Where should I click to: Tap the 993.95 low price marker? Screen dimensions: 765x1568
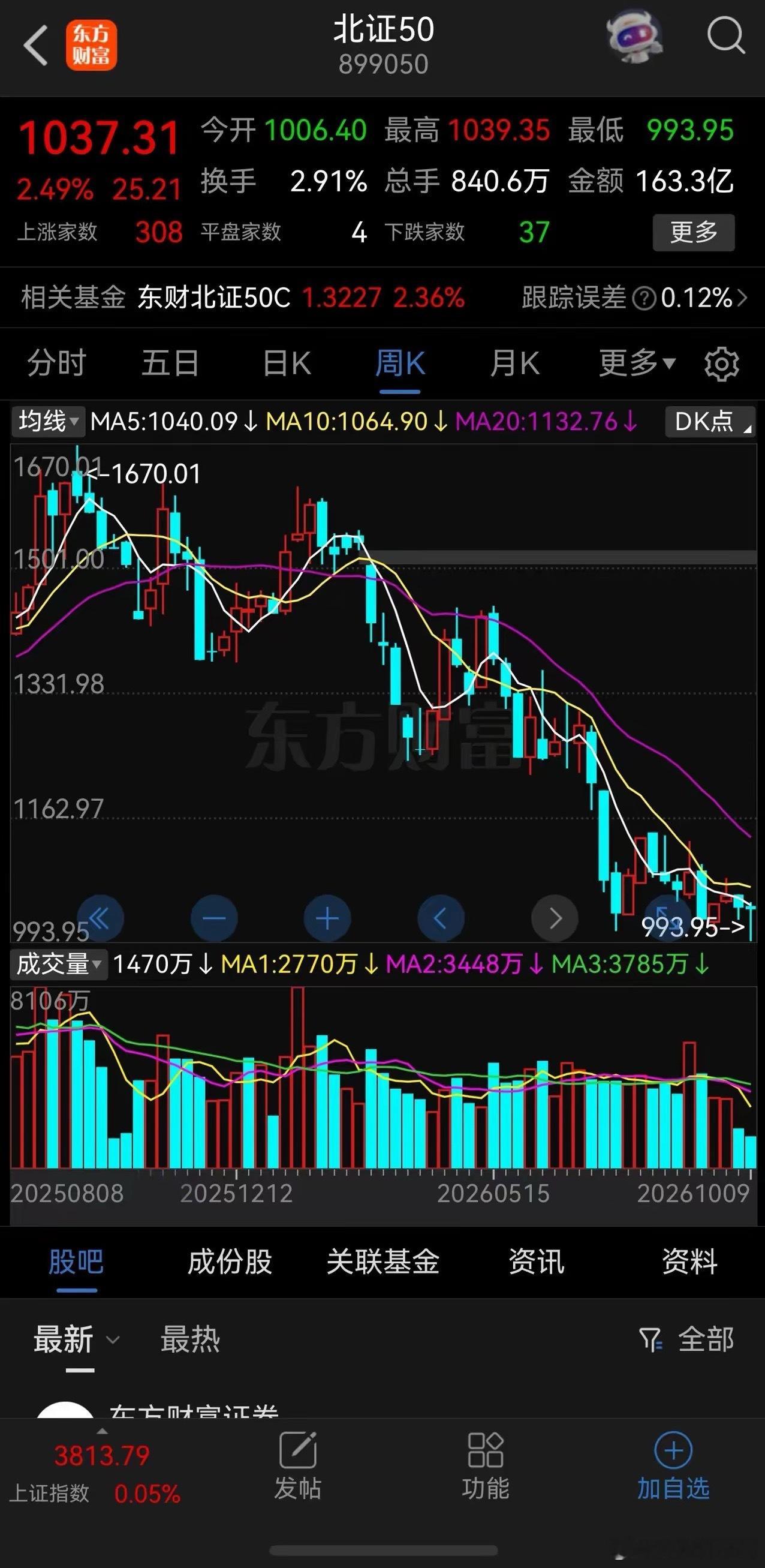coord(693,927)
